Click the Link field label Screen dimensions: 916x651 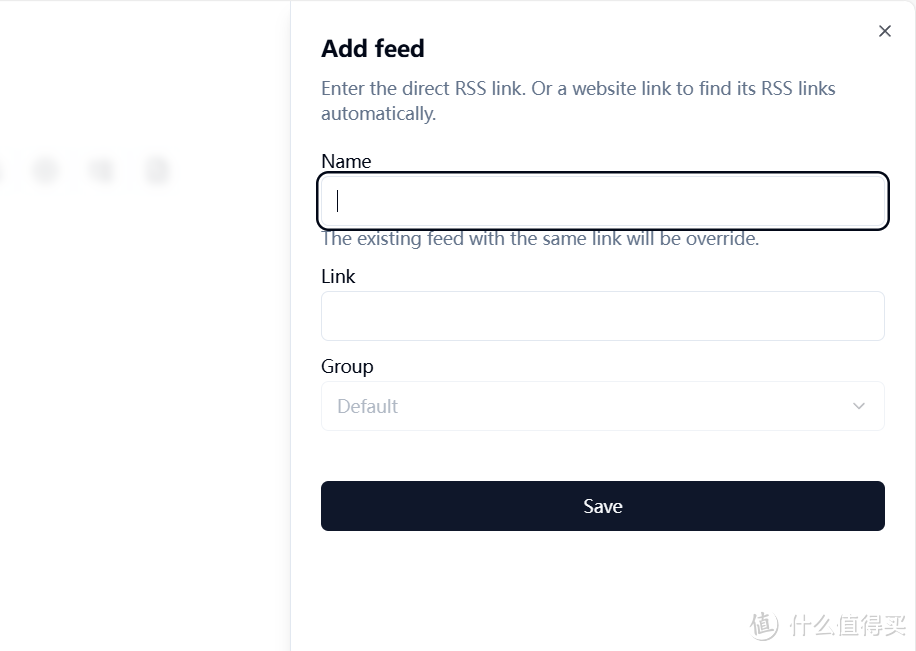[338, 276]
